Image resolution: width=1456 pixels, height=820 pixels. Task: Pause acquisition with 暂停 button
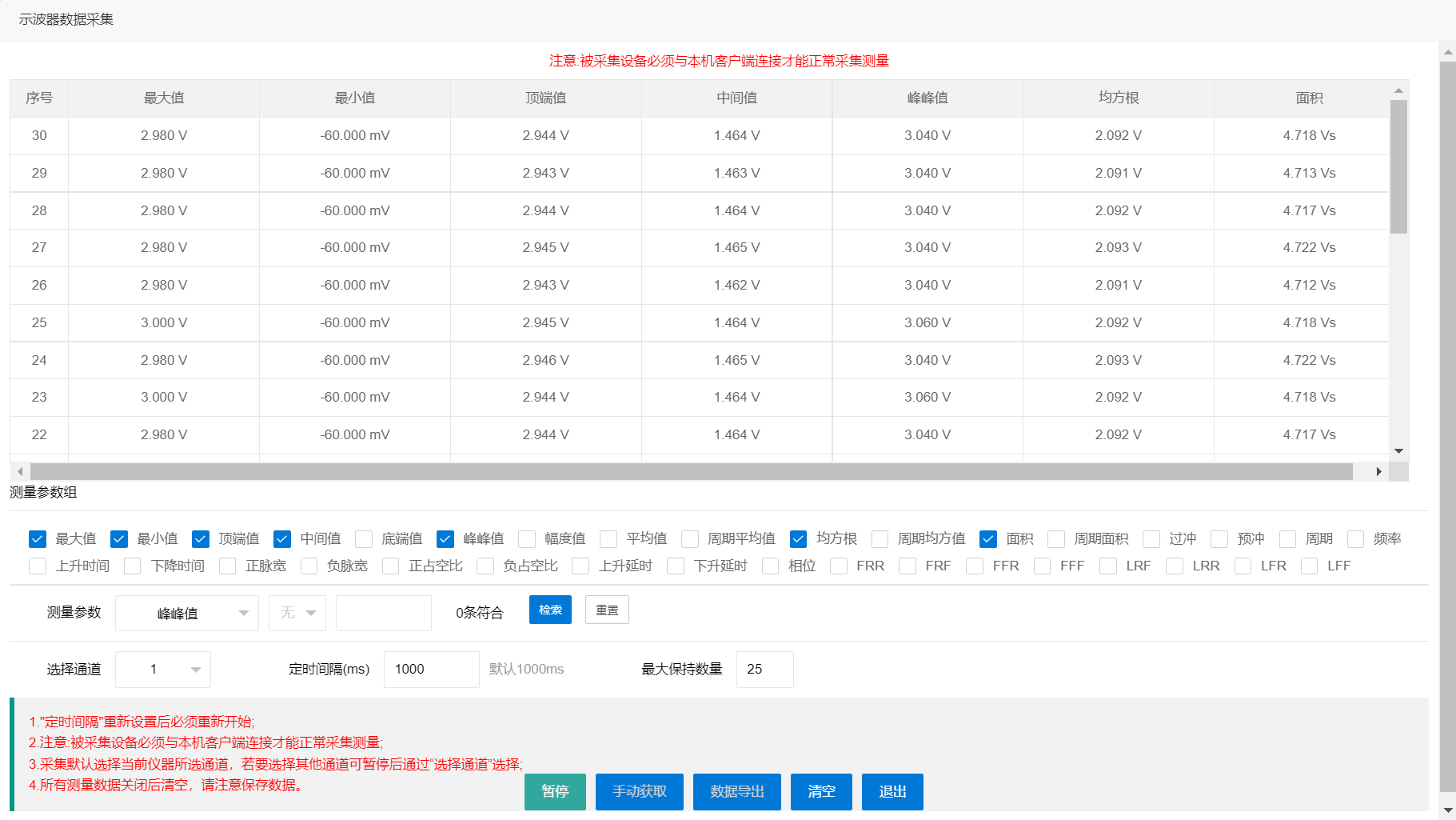coord(555,792)
